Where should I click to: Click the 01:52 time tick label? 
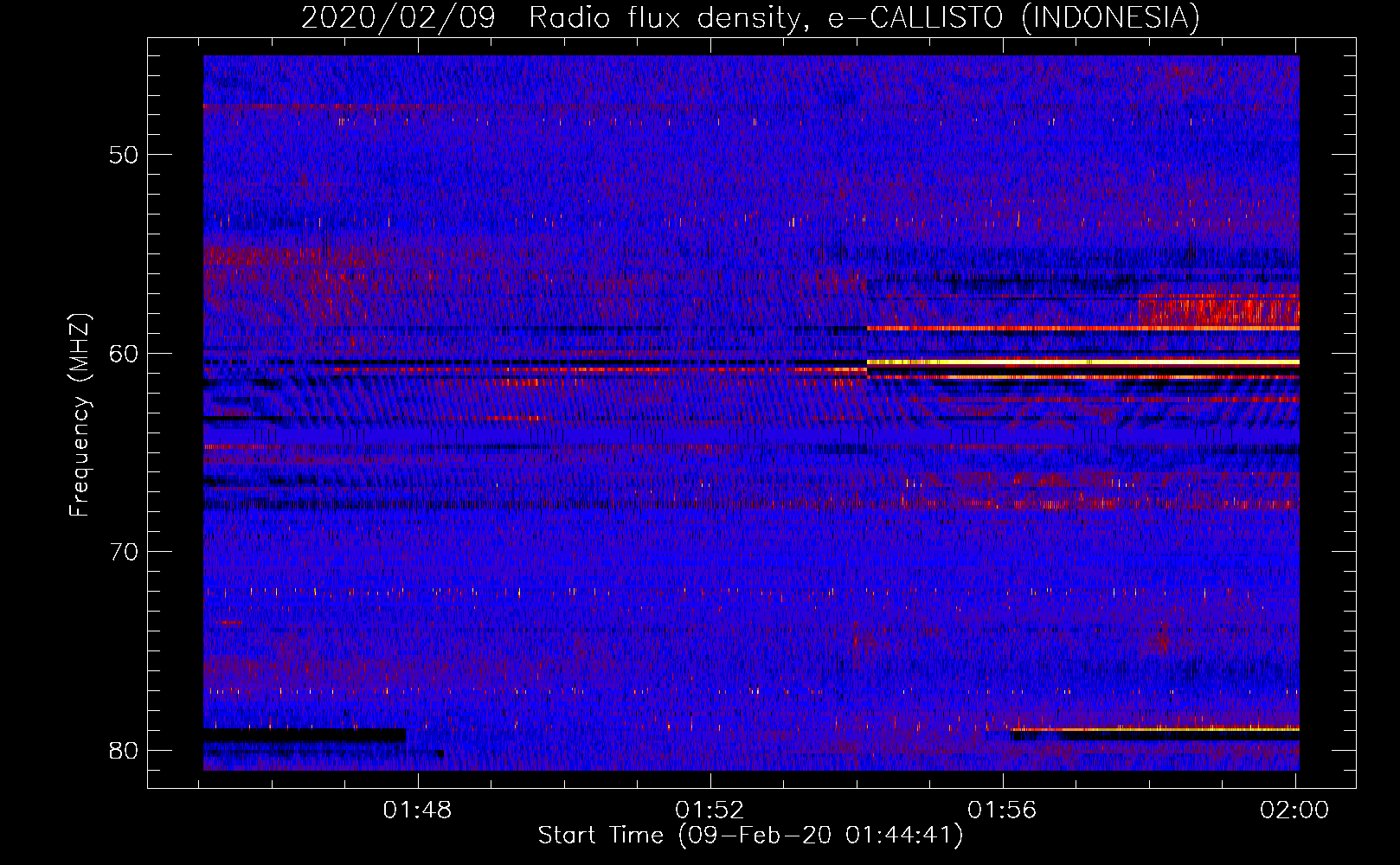tap(710, 810)
